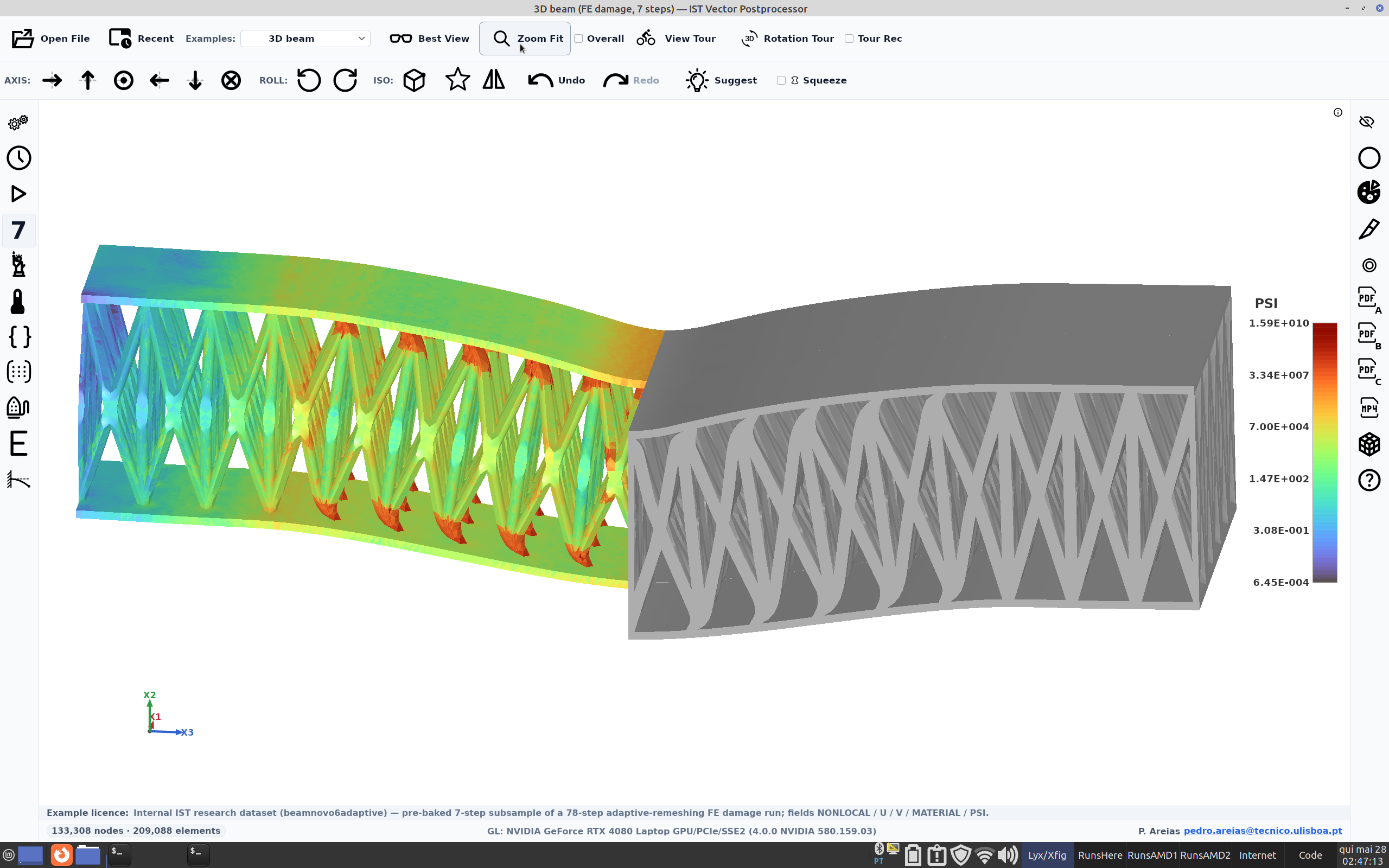Screen dimensions: 1389x868
Task: Click the mirror view icon
Action: pyautogui.click(x=494, y=79)
